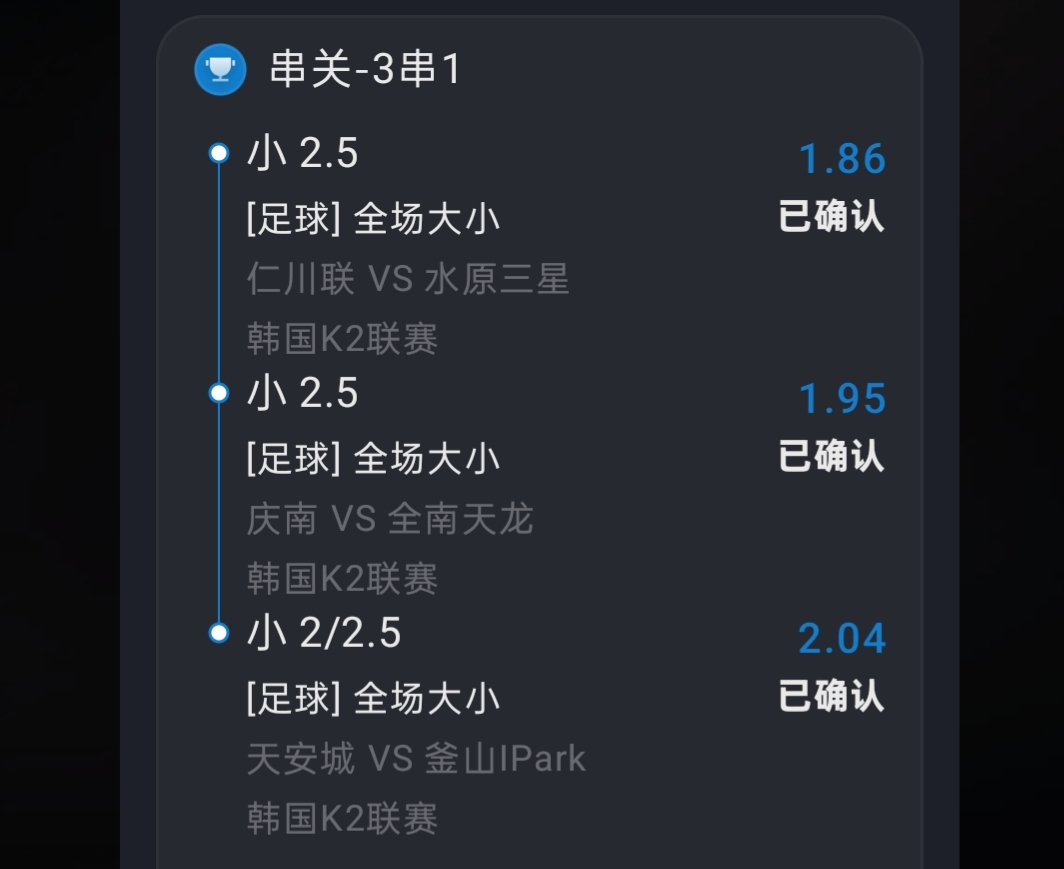Image resolution: width=1064 pixels, height=869 pixels.
Task: Click 韩国K2联赛 under the 仁川联 match
Action: [342, 339]
